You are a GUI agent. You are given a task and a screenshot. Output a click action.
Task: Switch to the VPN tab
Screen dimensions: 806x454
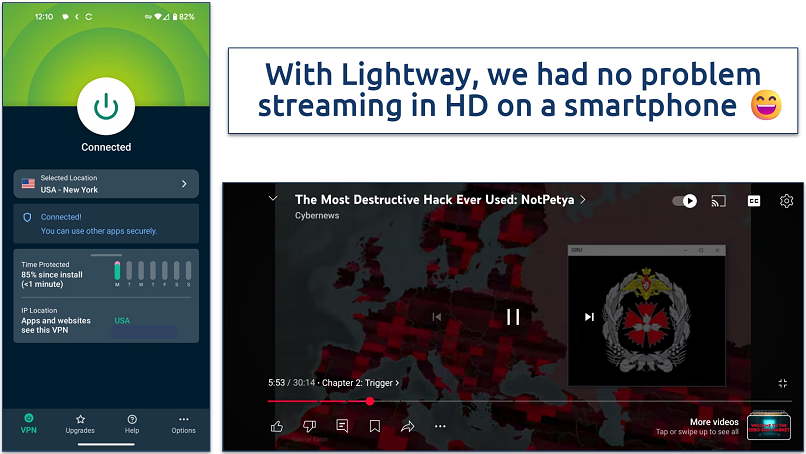(x=29, y=423)
